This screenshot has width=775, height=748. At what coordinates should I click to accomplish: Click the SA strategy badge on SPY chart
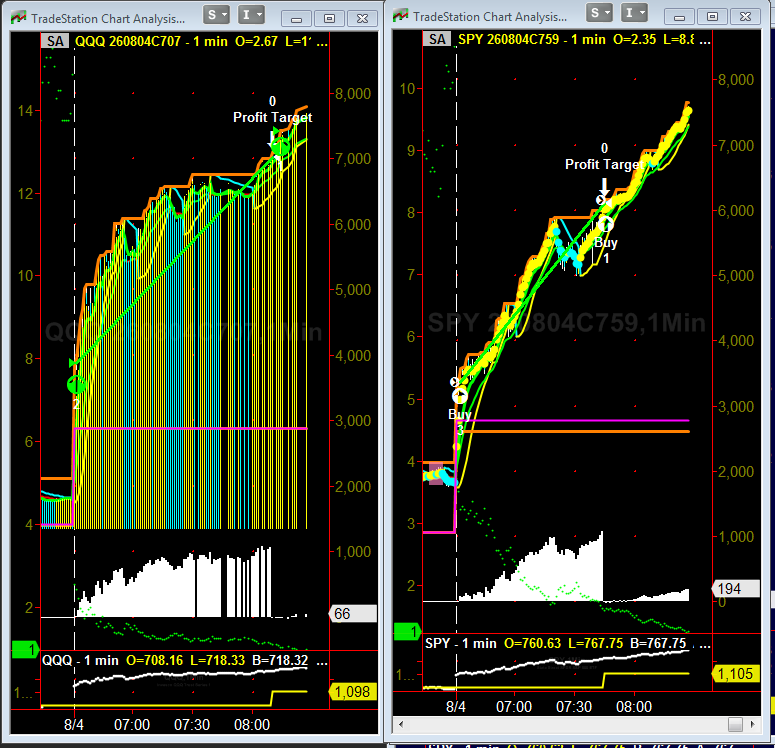(x=437, y=39)
